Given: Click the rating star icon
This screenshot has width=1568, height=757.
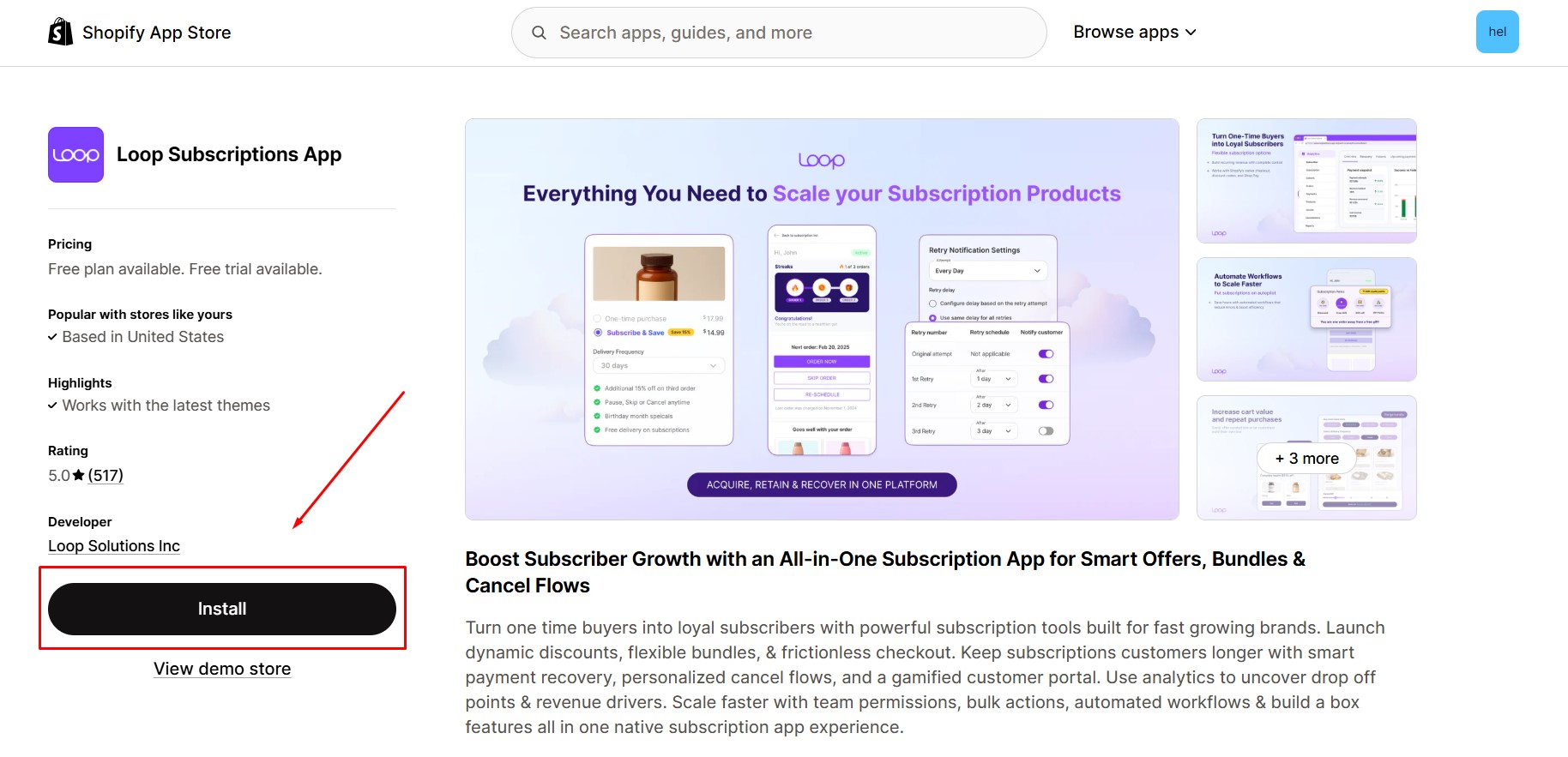Looking at the screenshot, I should click(x=79, y=476).
